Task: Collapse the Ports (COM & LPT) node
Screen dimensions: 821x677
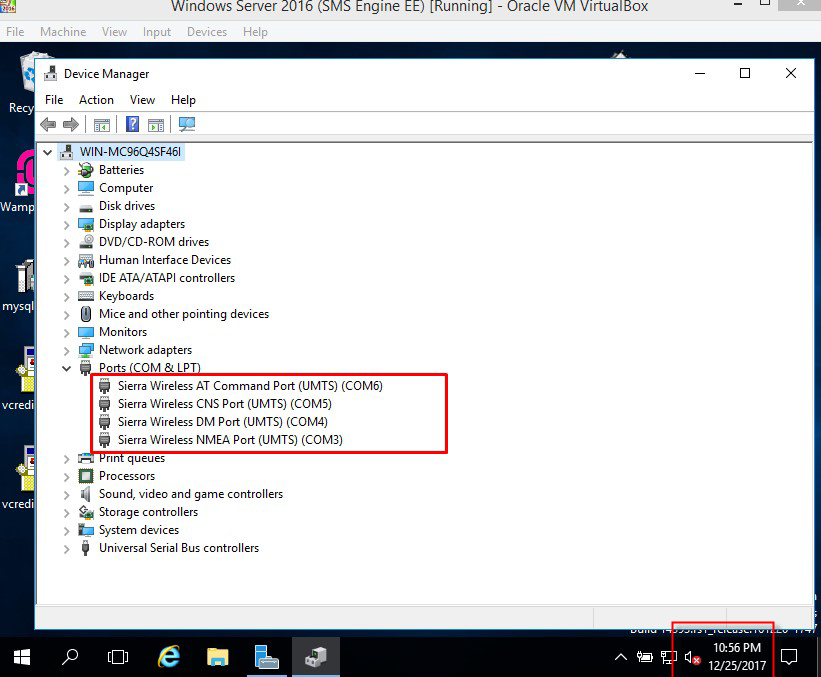Action: click(x=67, y=368)
